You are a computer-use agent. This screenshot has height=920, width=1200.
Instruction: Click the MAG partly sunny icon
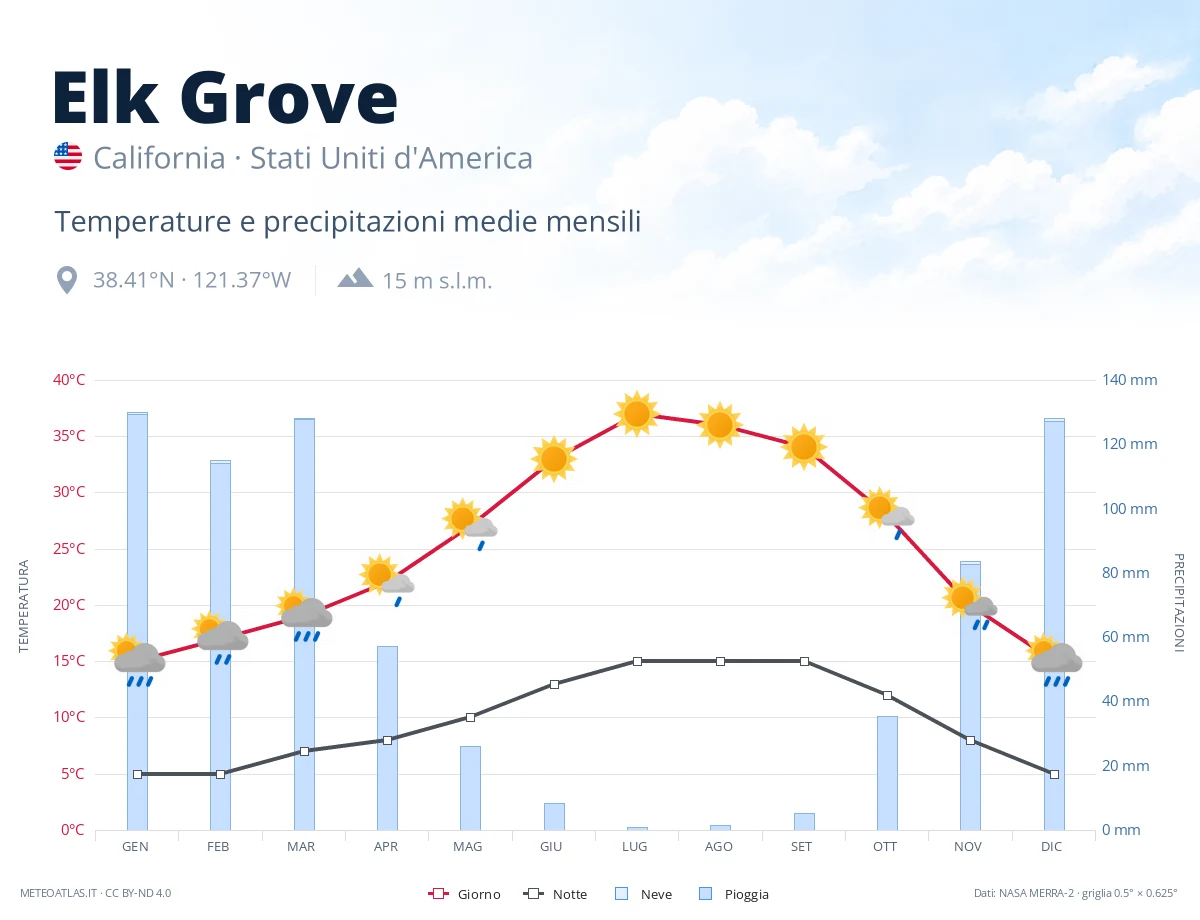[470, 524]
